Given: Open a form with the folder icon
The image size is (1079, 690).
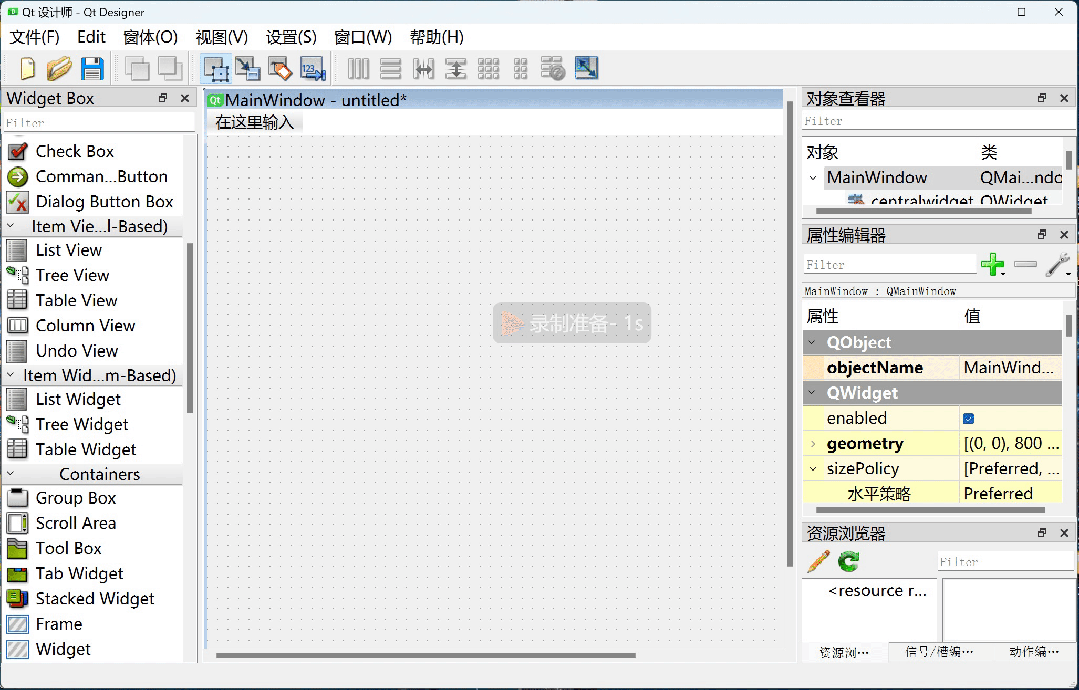Looking at the screenshot, I should click(x=59, y=69).
